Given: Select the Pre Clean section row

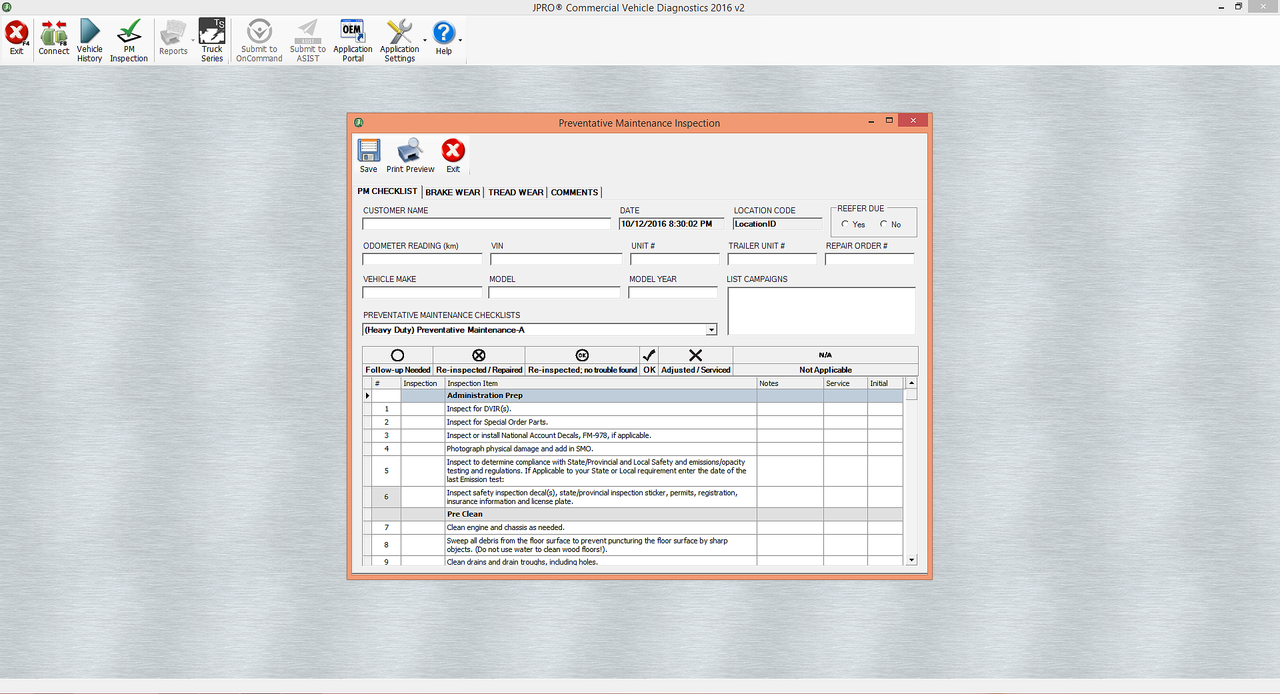Looking at the screenshot, I should [632, 514].
